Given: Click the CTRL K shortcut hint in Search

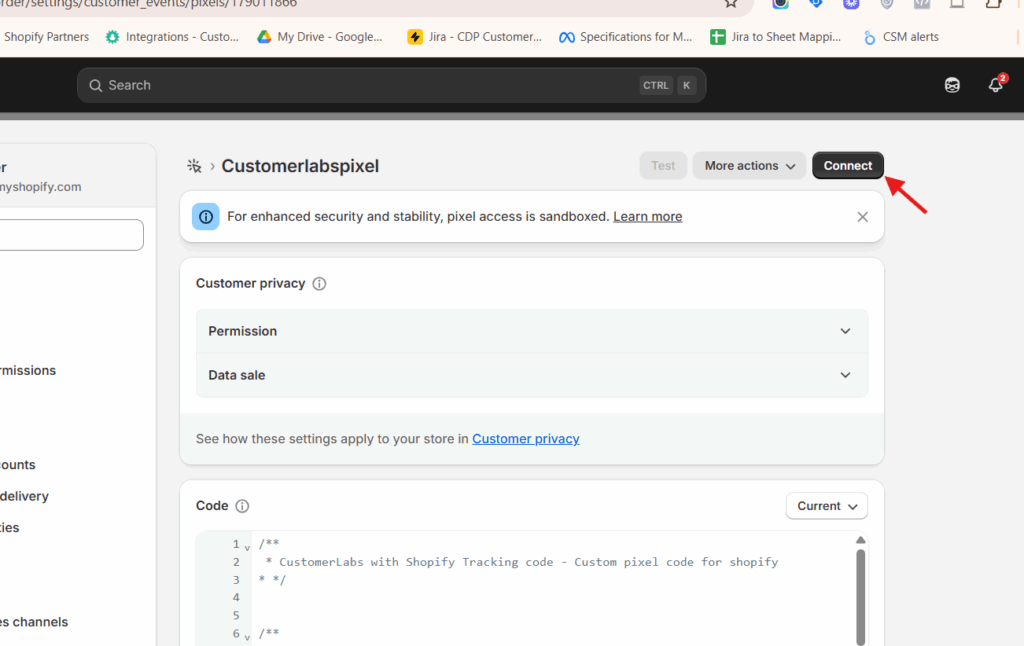Looking at the screenshot, I should click(x=668, y=86).
